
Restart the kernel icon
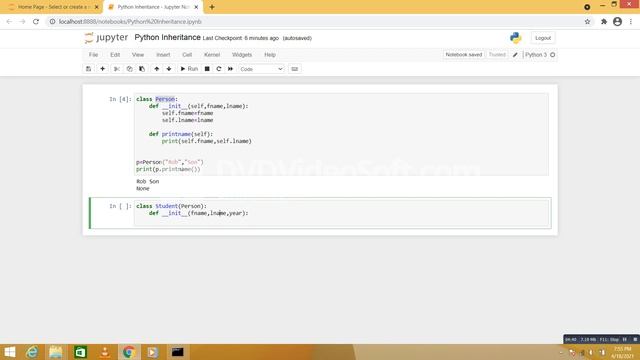click(x=219, y=69)
